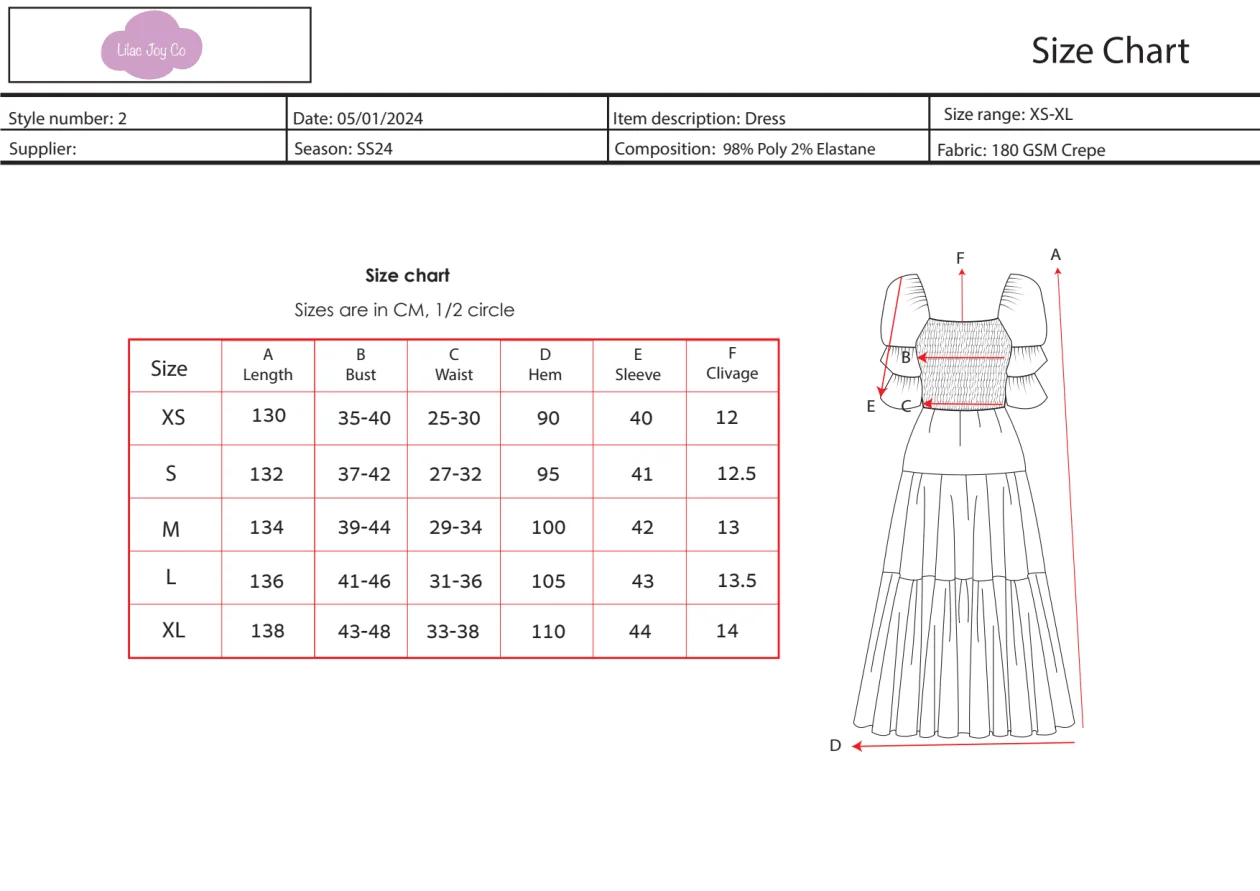Select "Composition: 98% Poly 2% Elastane"
The image size is (1260, 891).
pos(745,149)
